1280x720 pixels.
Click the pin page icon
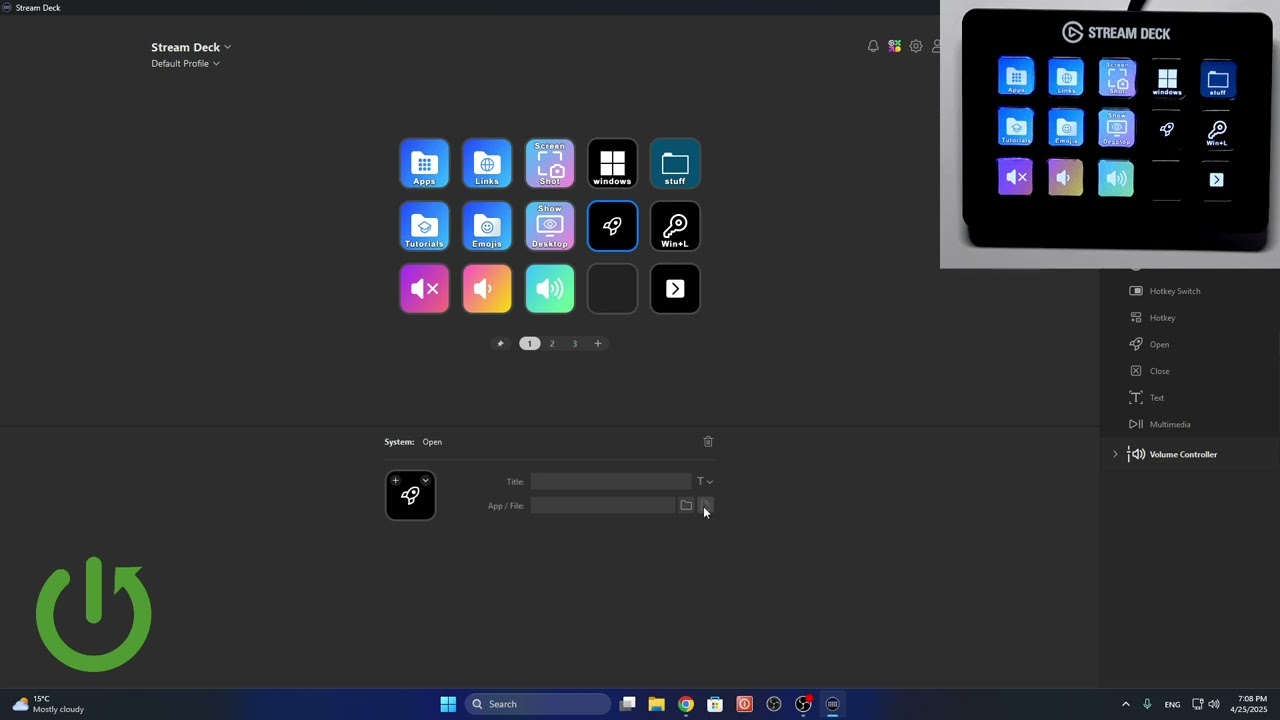(x=501, y=343)
